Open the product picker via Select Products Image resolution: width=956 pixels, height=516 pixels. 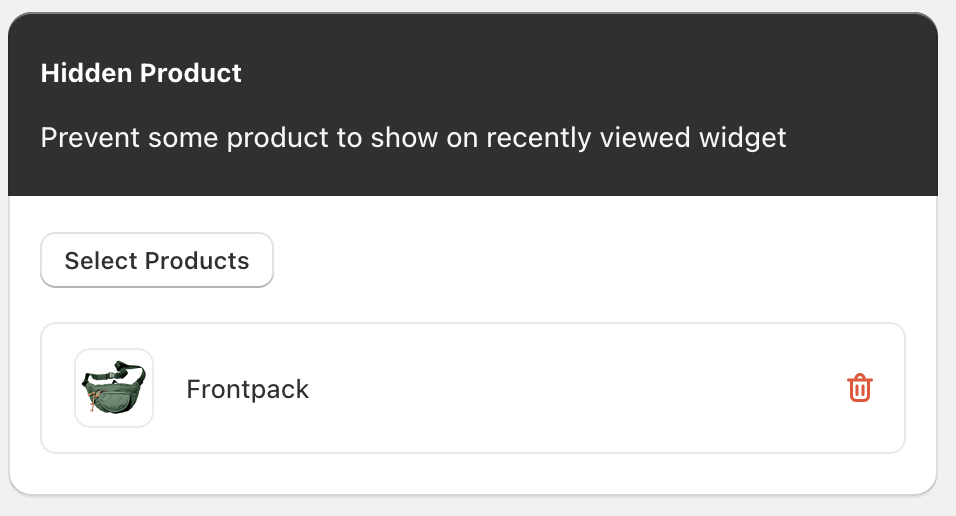point(157,261)
